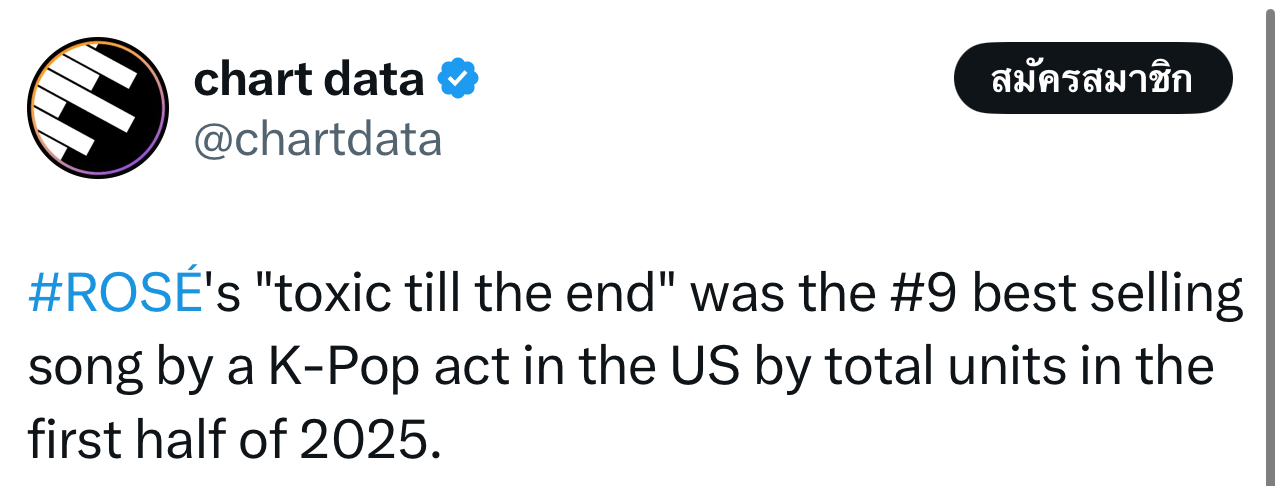Tap the piano keys logo icon
The height and width of the screenshot is (486, 1284).
[96, 108]
